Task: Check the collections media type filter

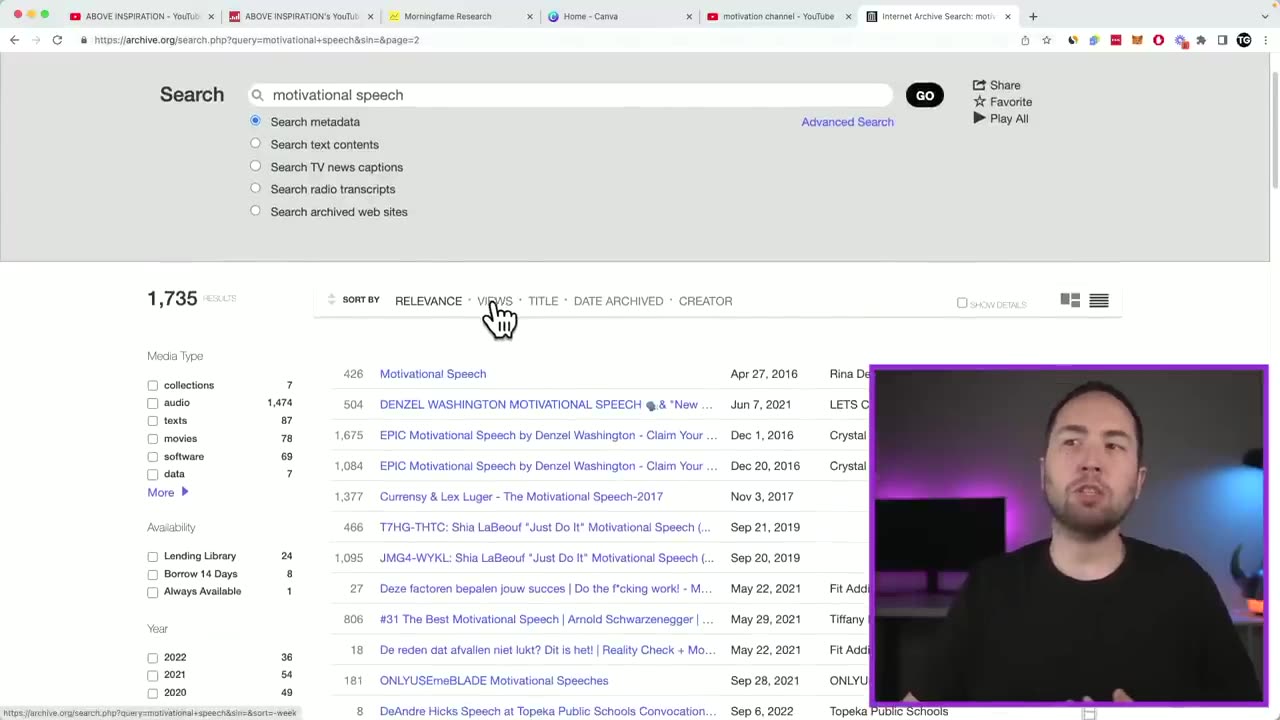Action: point(153,385)
